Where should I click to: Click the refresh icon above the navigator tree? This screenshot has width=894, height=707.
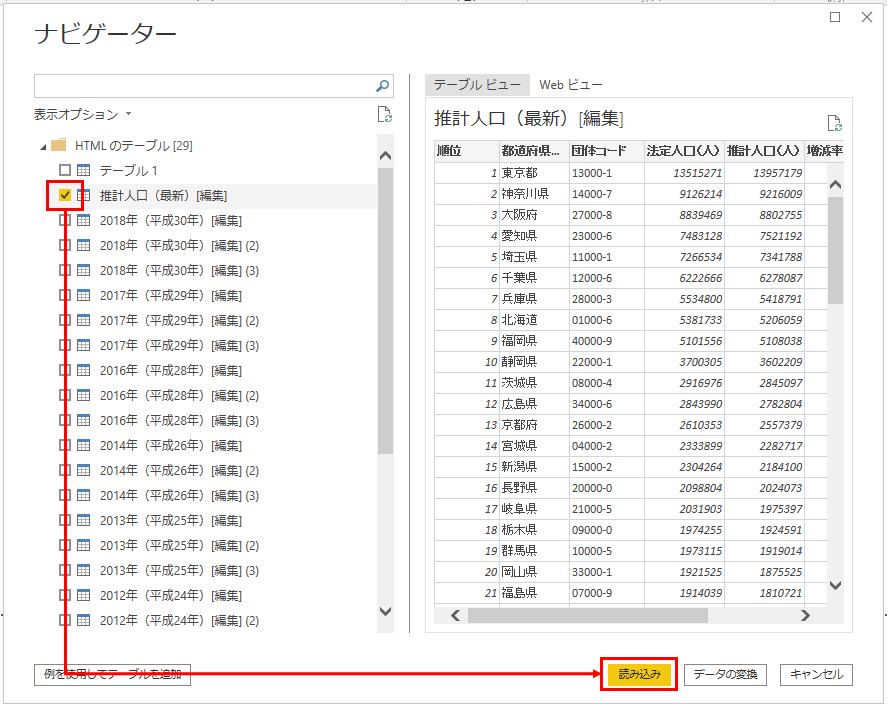(x=385, y=115)
